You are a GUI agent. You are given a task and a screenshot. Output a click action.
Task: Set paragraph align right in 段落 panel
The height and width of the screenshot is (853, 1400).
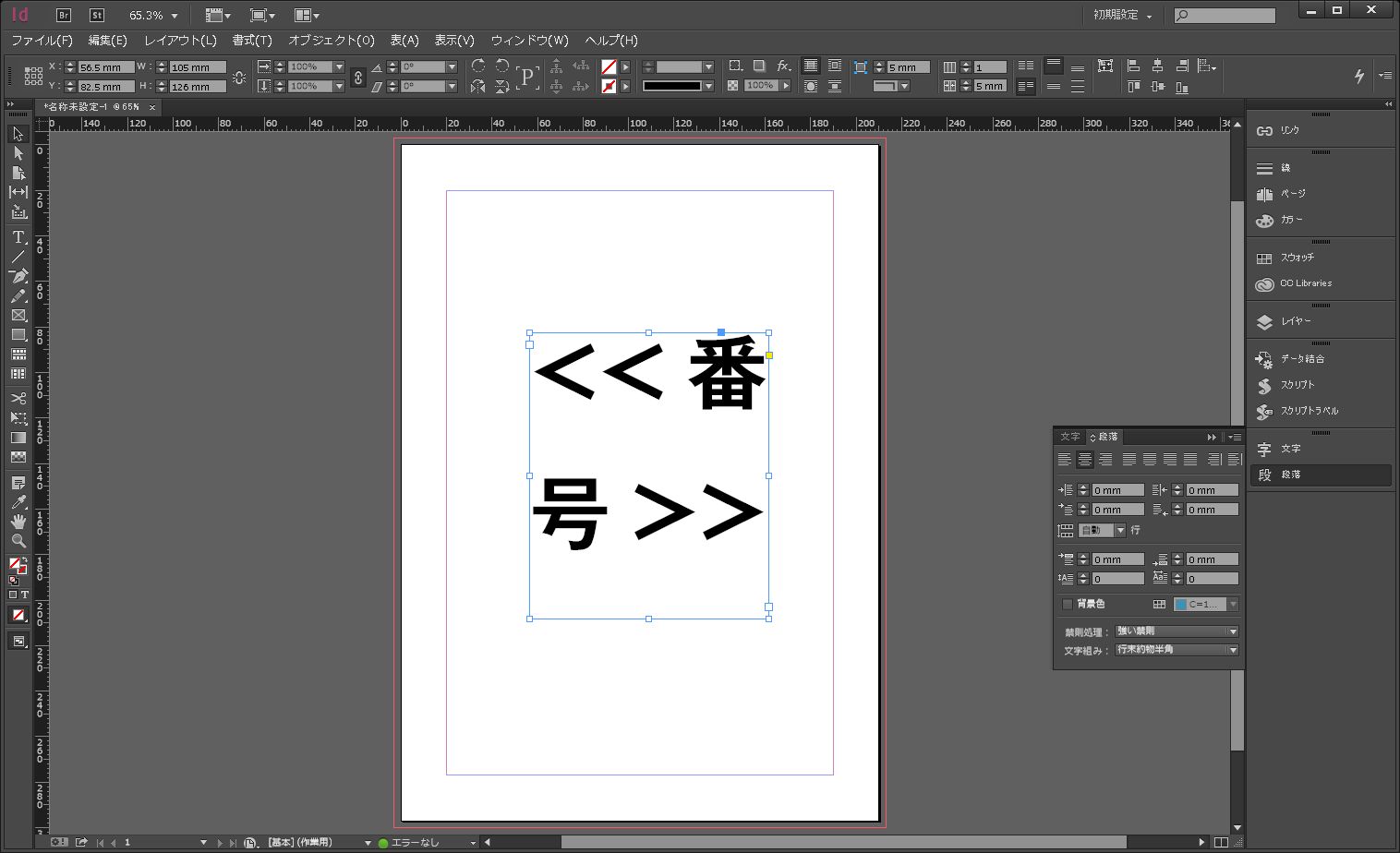click(1105, 460)
